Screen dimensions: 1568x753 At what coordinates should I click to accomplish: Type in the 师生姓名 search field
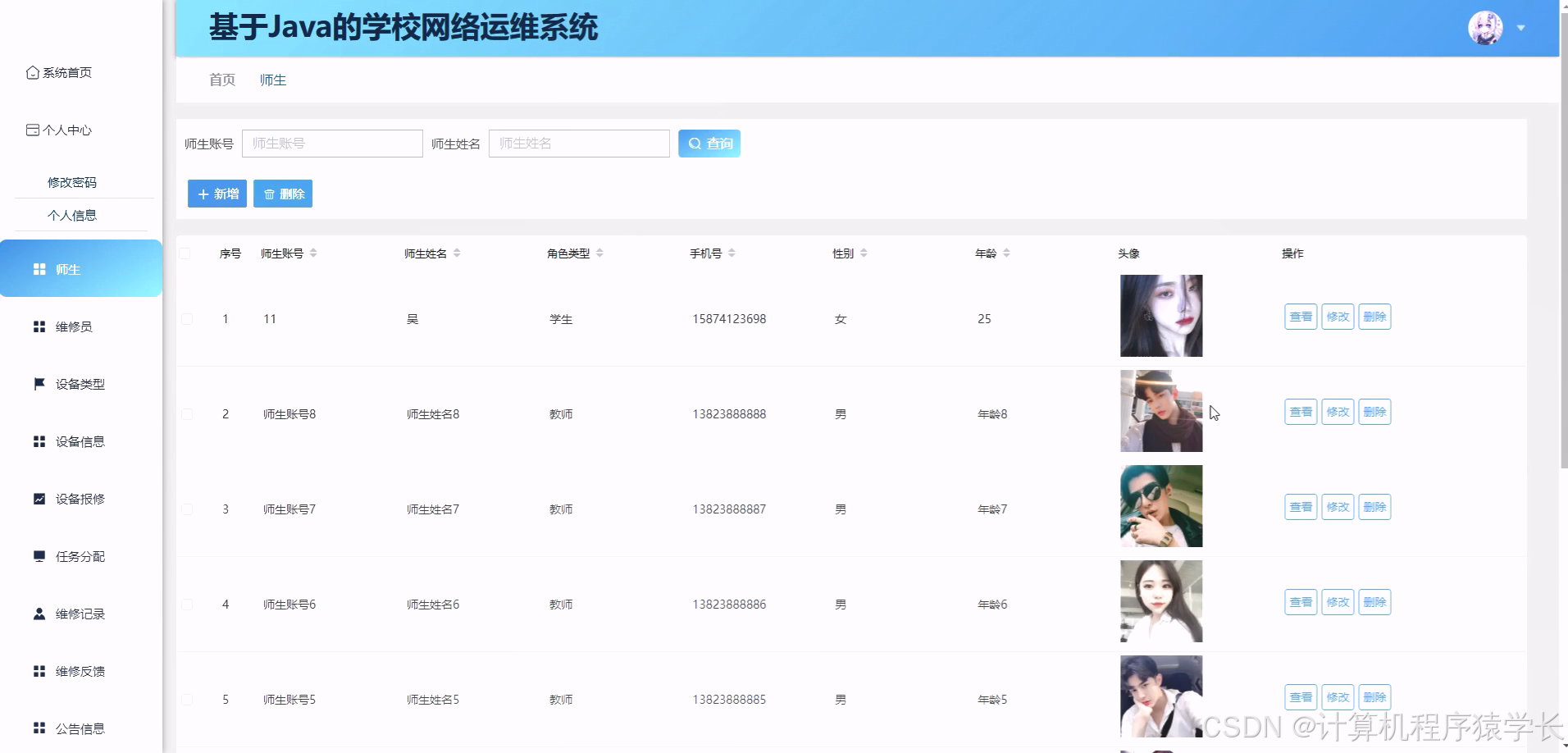pyautogui.click(x=579, y=143)
